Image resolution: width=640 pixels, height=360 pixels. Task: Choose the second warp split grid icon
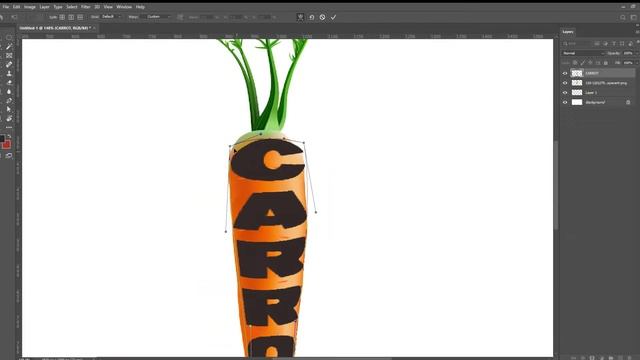click(71, 17)
